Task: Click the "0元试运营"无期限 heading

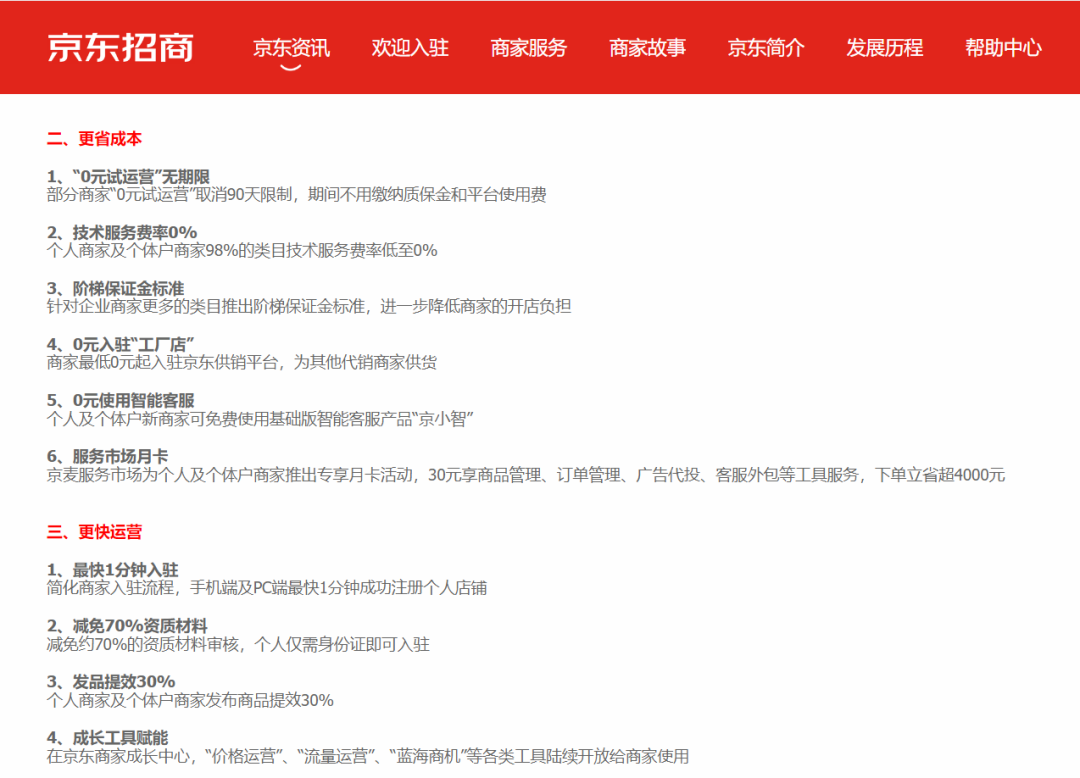Action: point(128,177)
